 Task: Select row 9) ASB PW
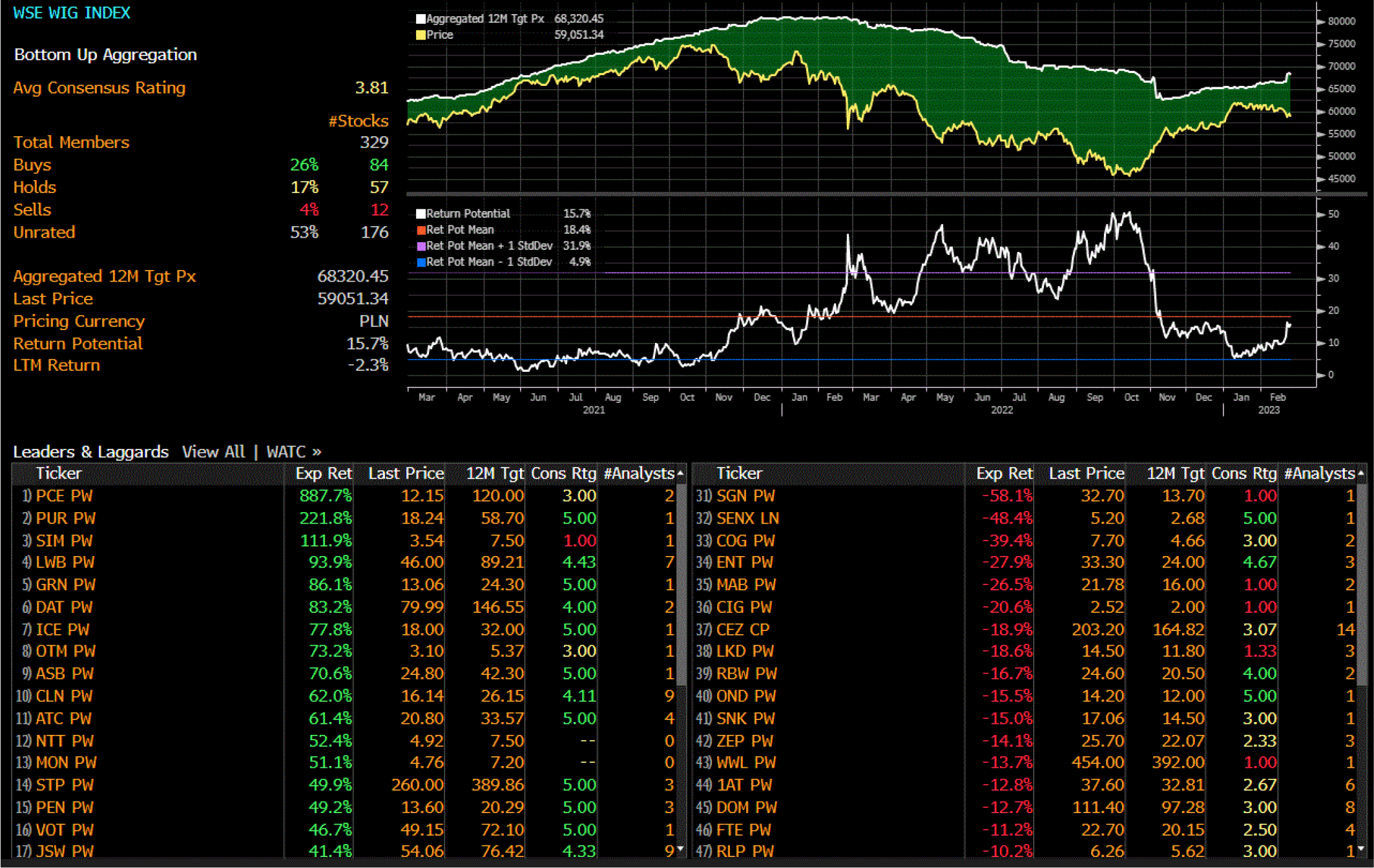pos(344,674)
